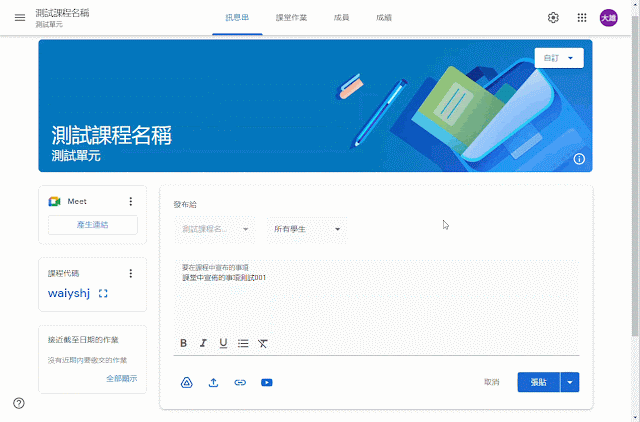Click 張貼 to post announcement
Viewport: 640px width, 422px height.
click(x=539, y=382)
